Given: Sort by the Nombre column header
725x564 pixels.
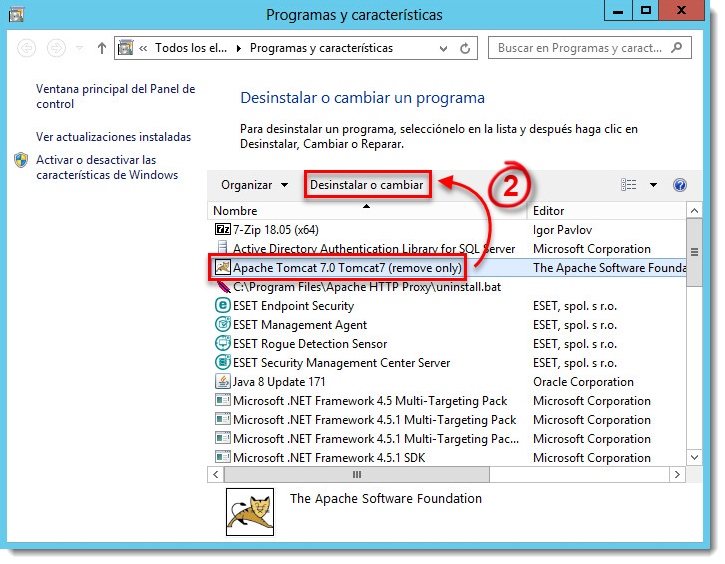Looking at the screenshot, I should point(367,211).
